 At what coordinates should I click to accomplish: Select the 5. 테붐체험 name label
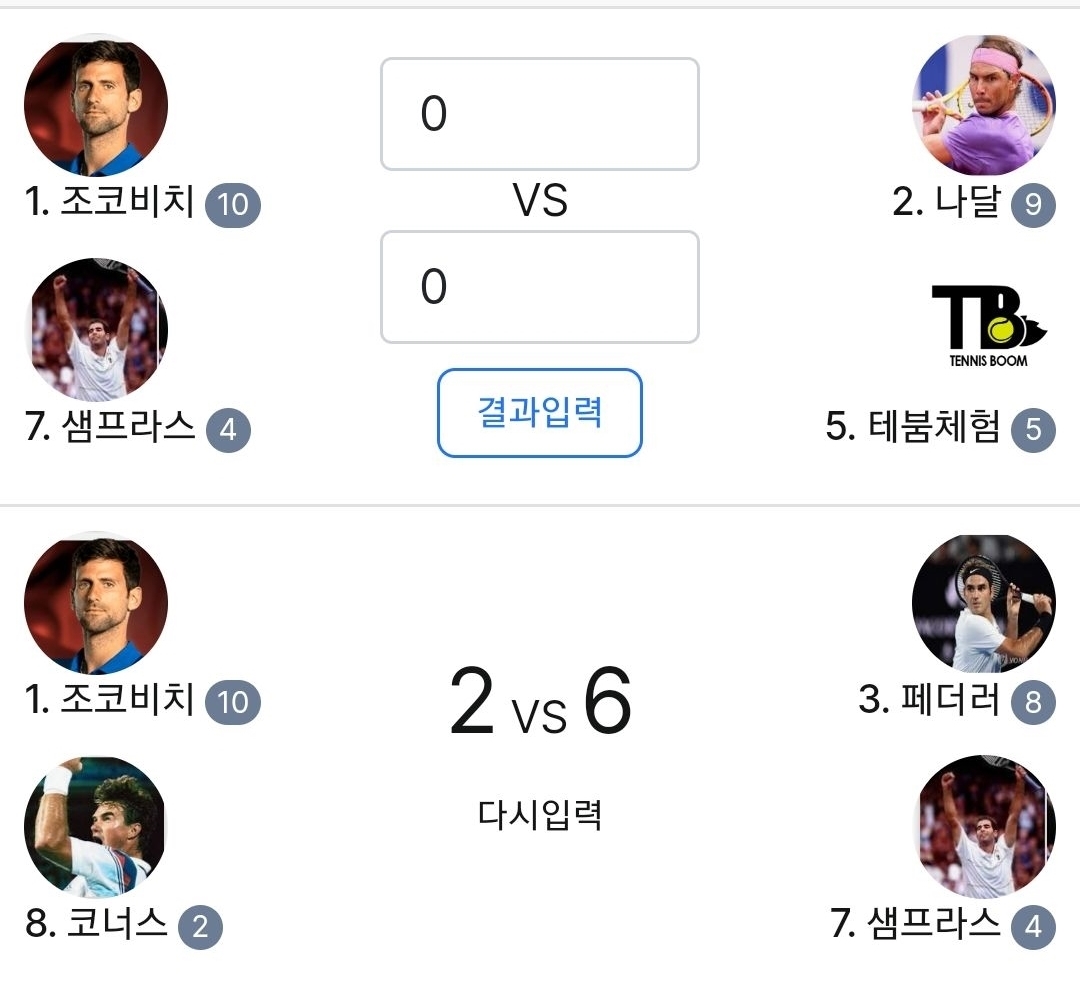point(913,428)
